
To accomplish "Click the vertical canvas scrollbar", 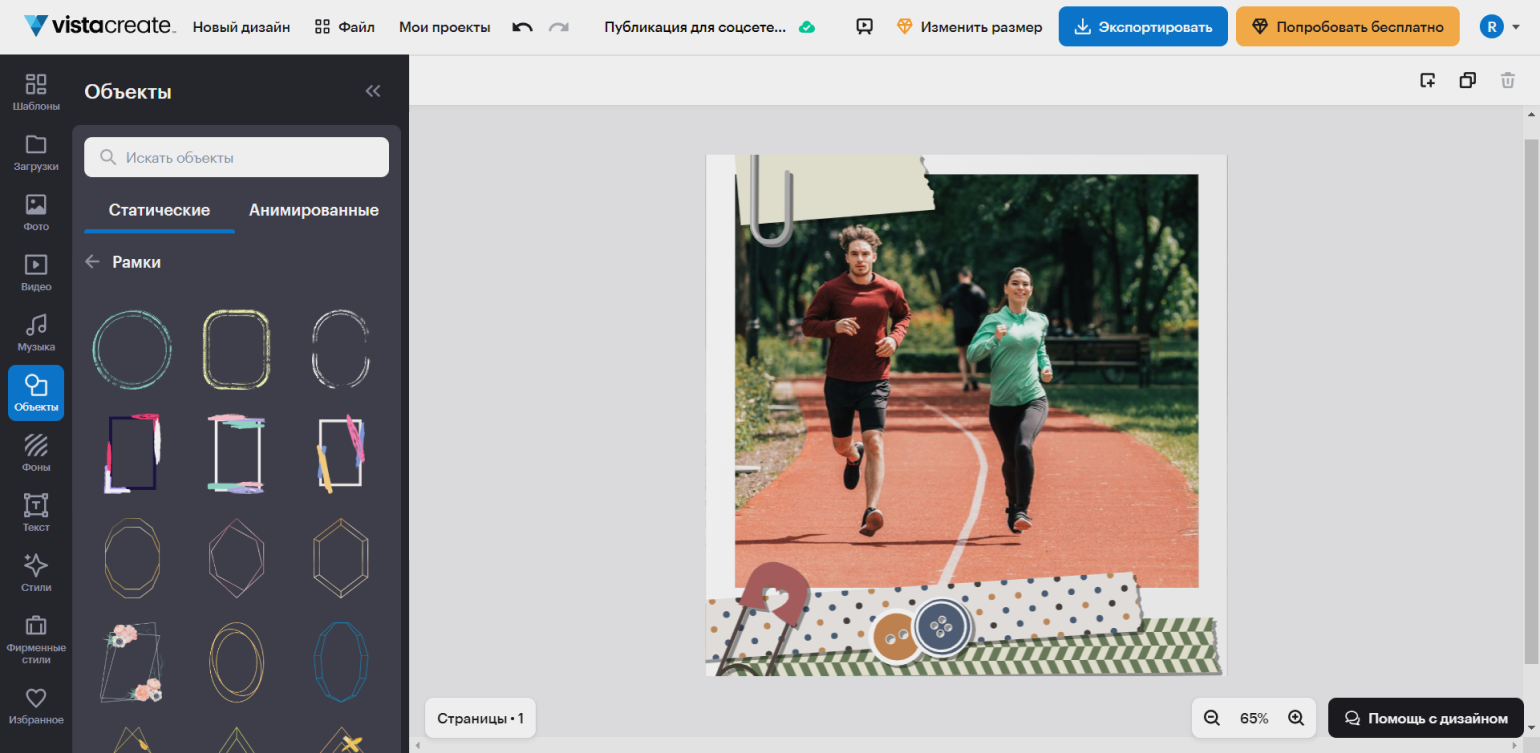I will coord(1531,400).
